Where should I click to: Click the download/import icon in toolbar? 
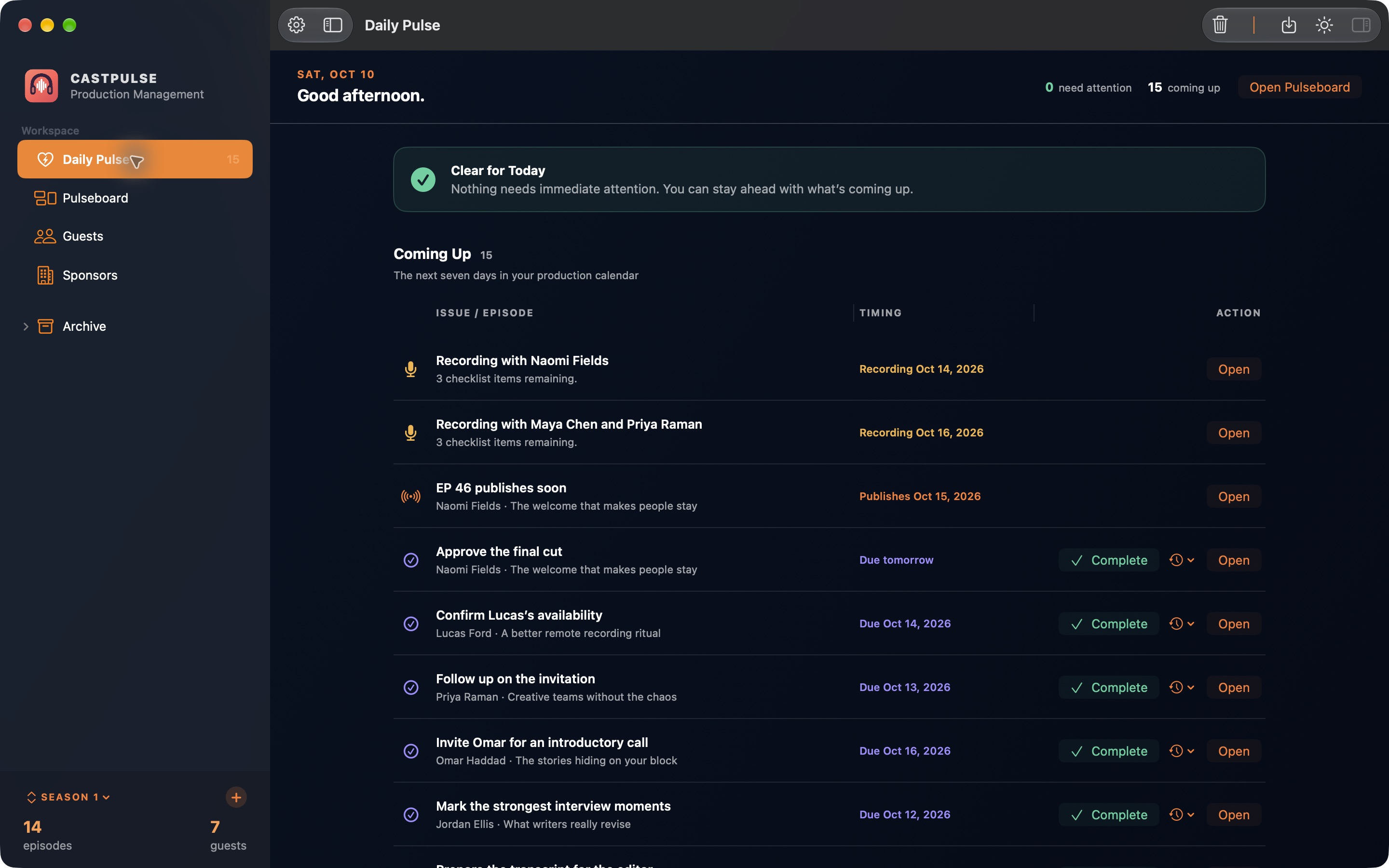pos(1289,25)
